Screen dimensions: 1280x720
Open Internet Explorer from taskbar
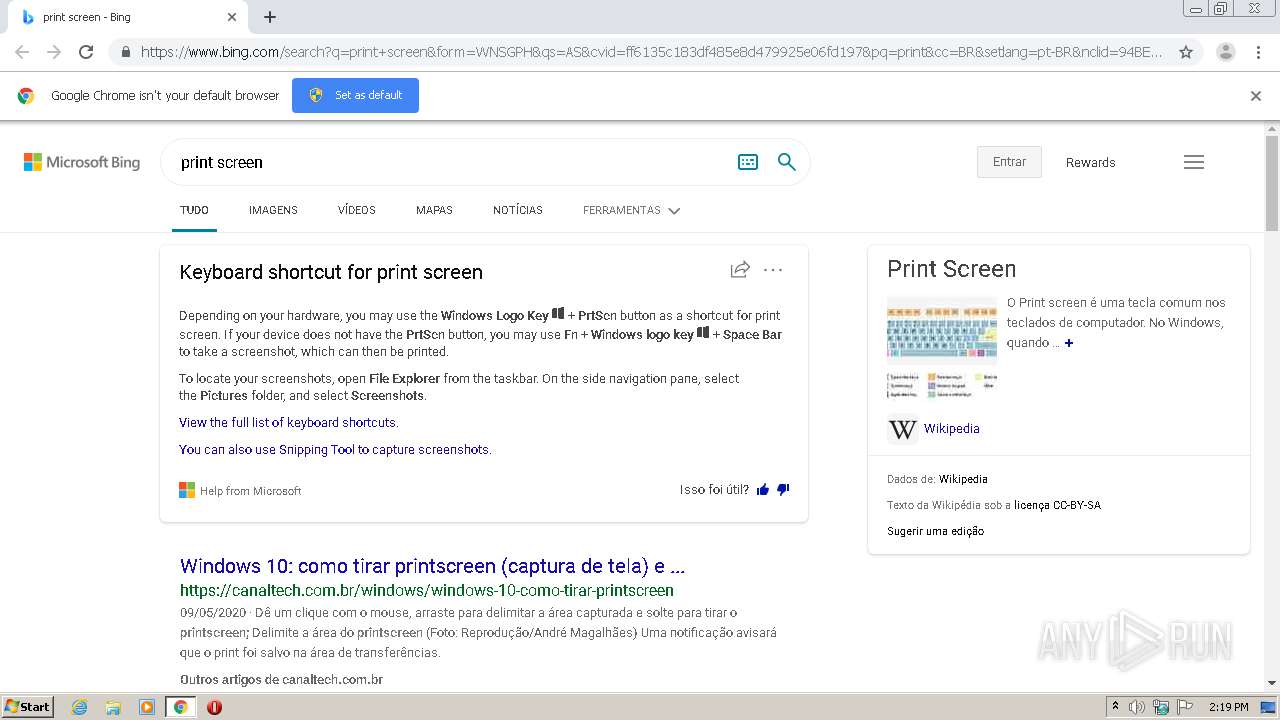(79, 707)
